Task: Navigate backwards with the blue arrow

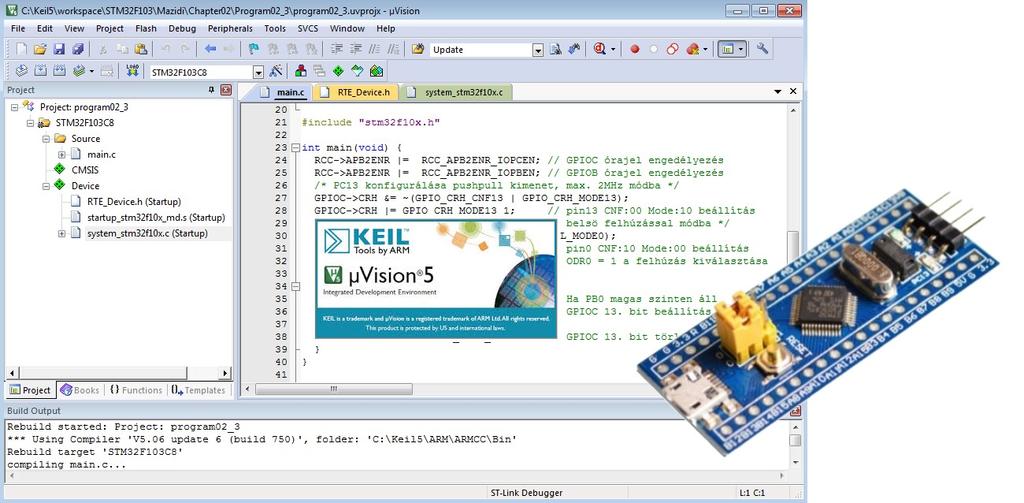Action: 210,50
